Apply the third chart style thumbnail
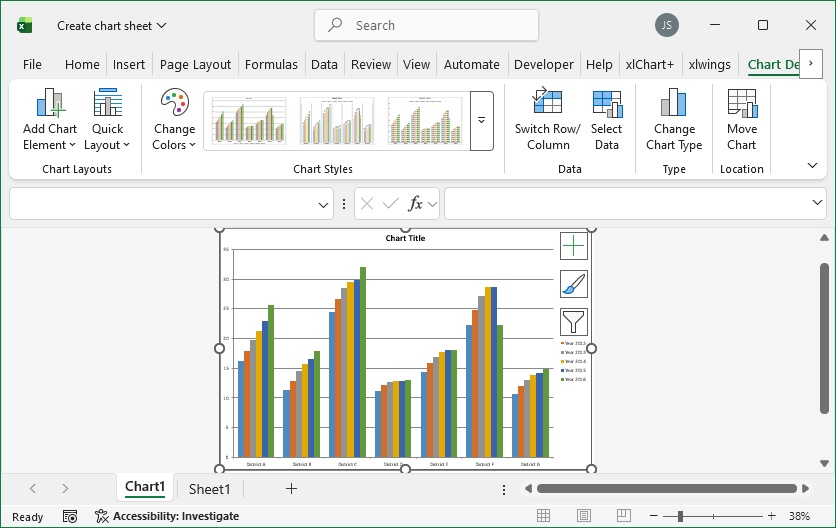The width and height of the screenshot is (836, 528). click(424, 121)
